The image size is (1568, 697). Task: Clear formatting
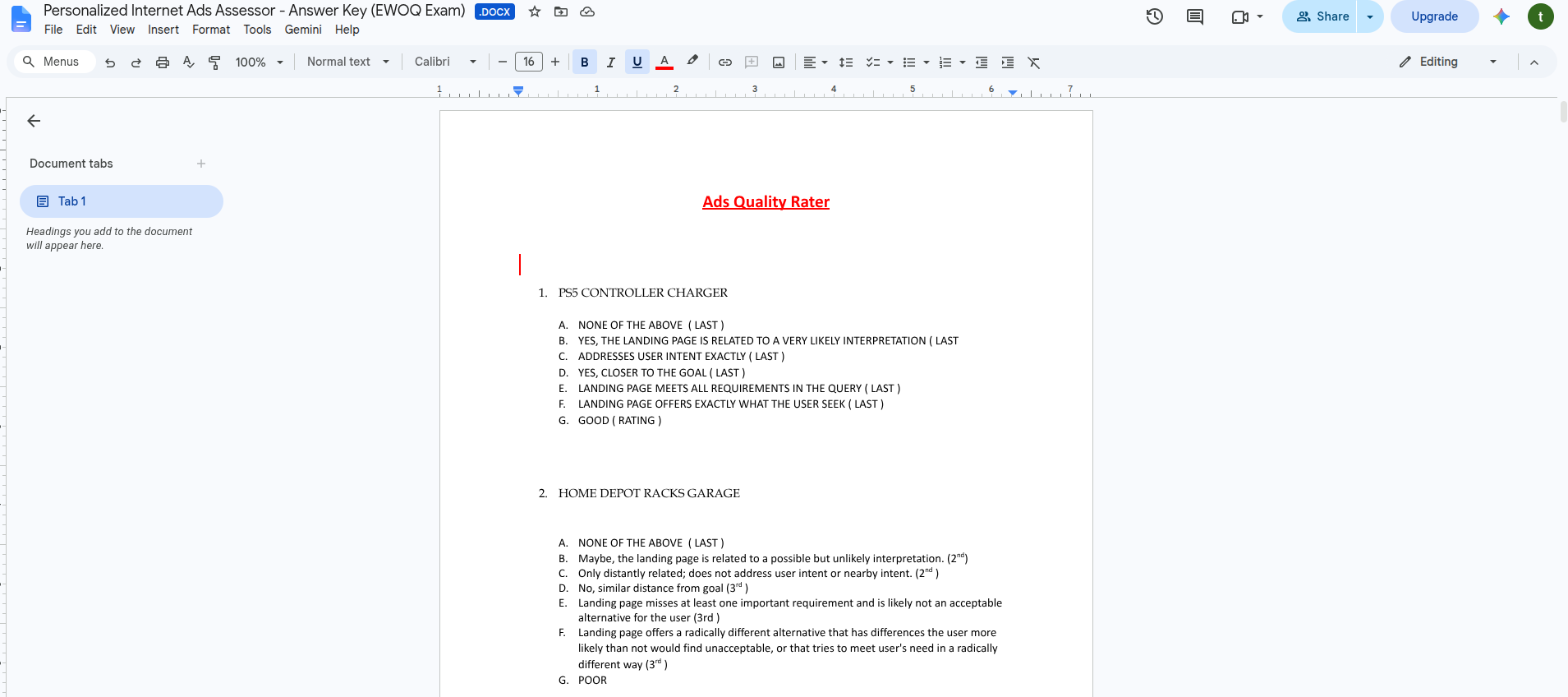click(x=1034, y=62)
